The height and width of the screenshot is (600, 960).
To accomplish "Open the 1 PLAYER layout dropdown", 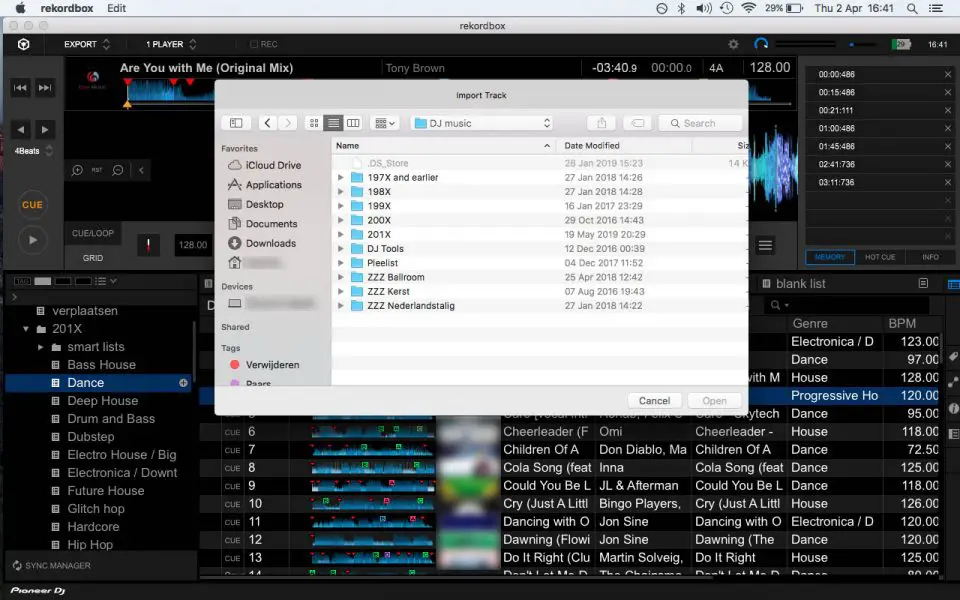I will click(171, 44).
